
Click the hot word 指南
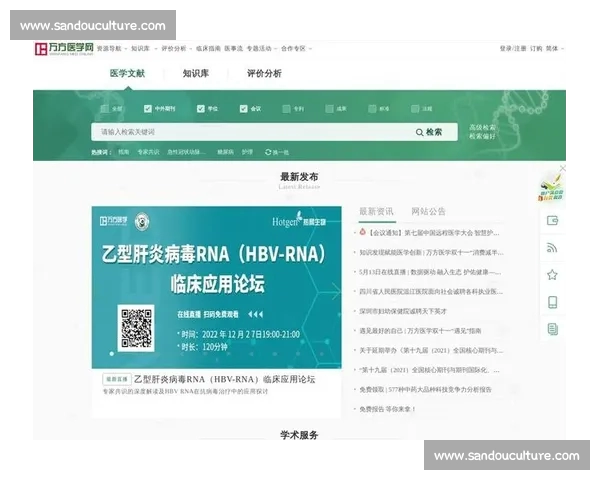click(124, 152)
